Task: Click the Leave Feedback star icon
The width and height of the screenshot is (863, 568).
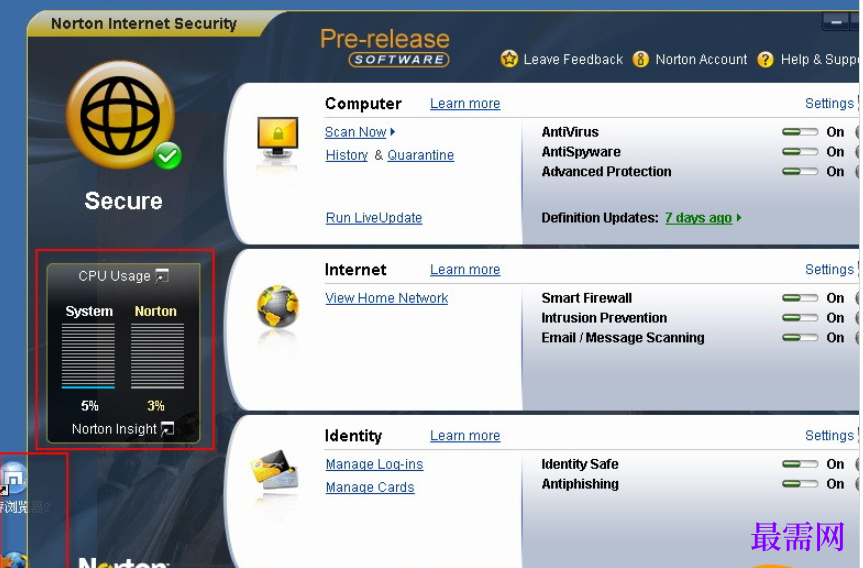Action: tap(509, 59)
